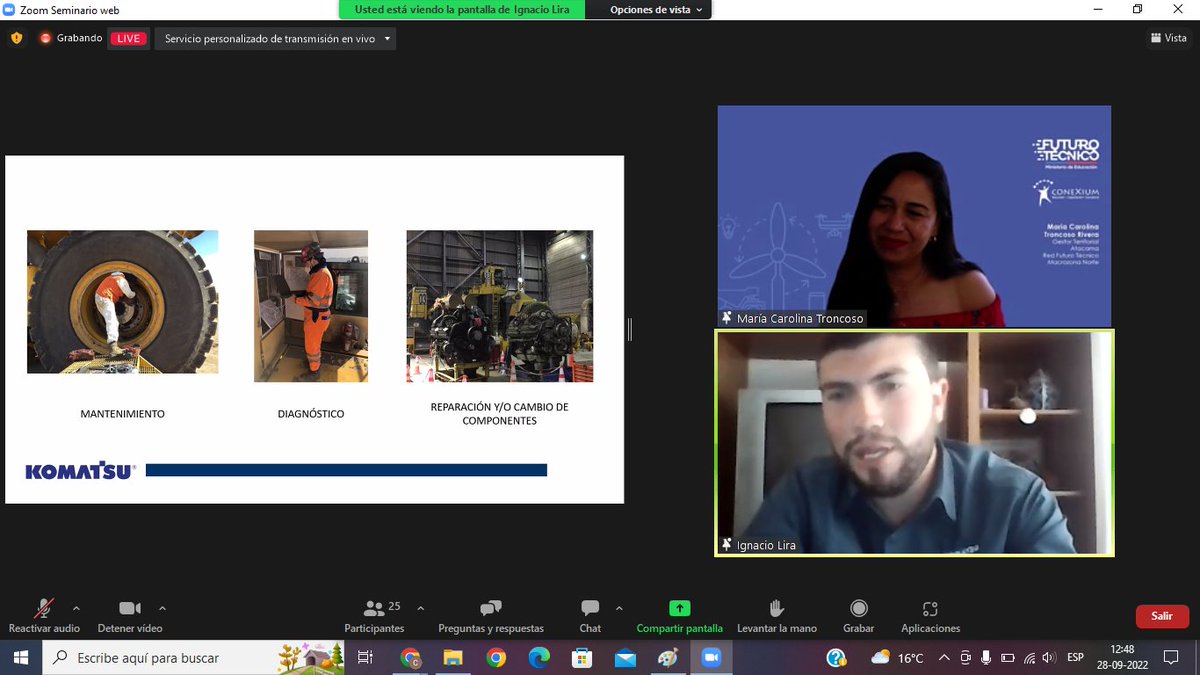1200x675 pixels.
Task: Click microphone tray icon
Action: tap(986, 657)
